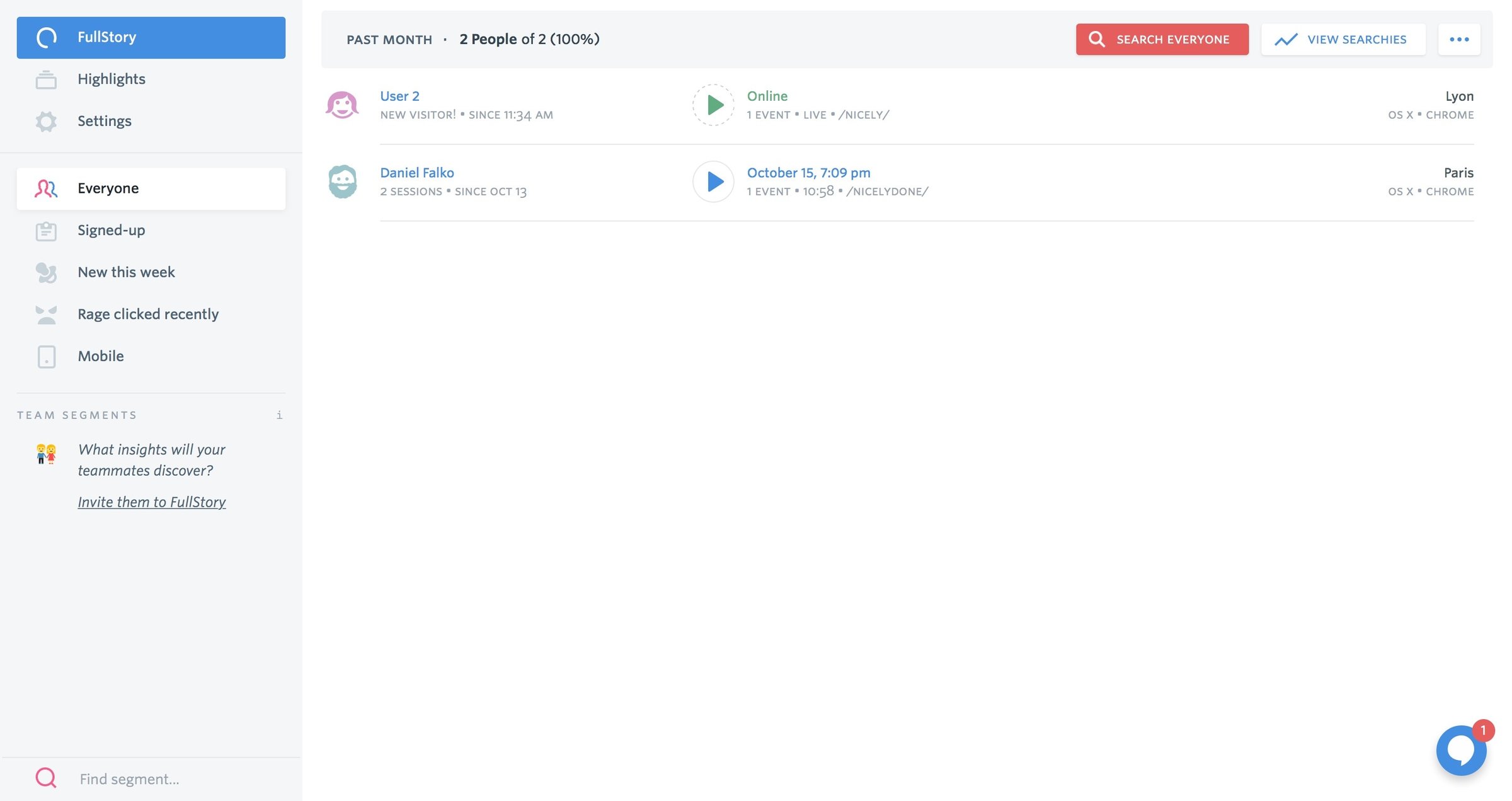The height and width of the screenshot is (801, 1512).
Task: Focus the Find segment input field
Action: (x=180, y=779)
